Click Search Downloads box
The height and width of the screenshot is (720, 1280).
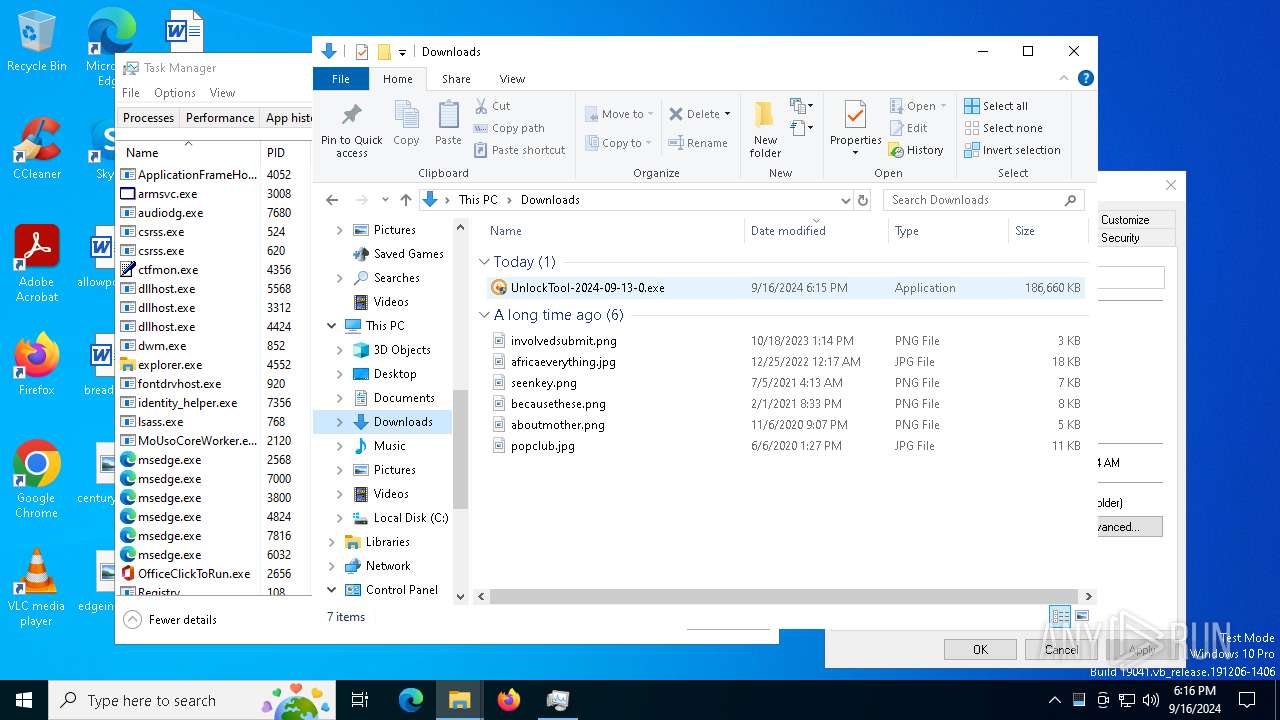point(983,200)
